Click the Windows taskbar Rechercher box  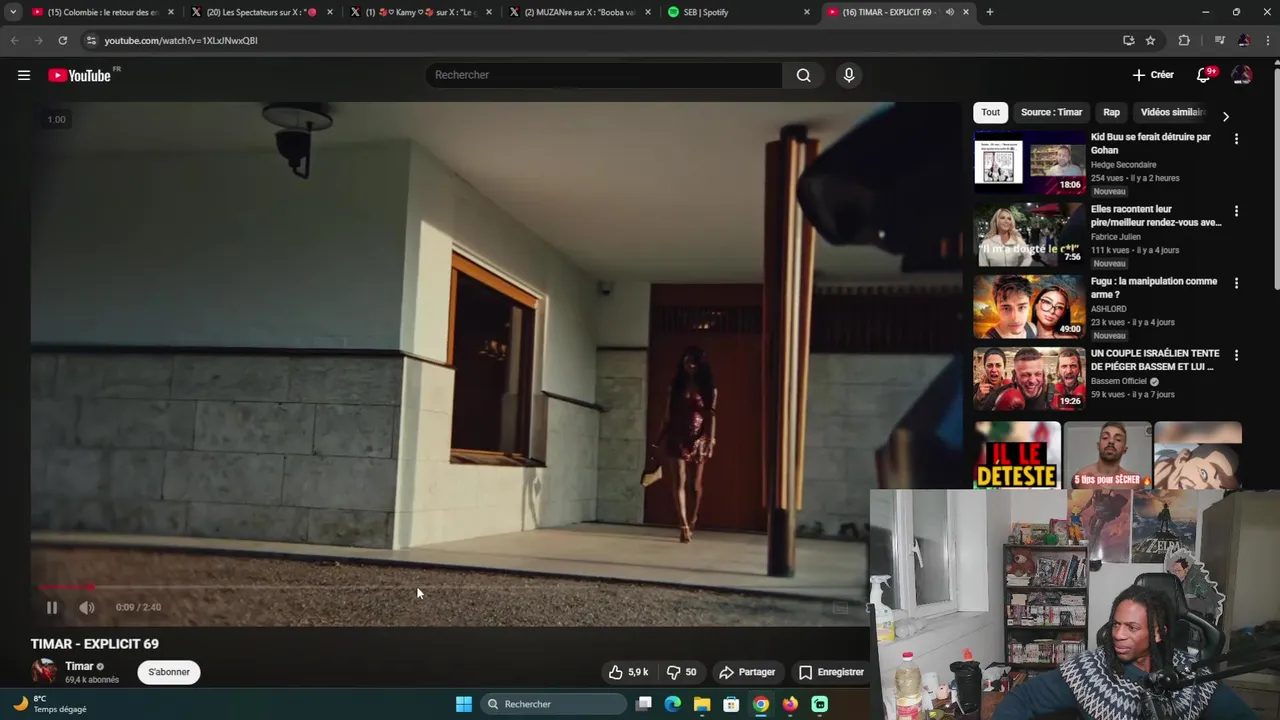(555, 704)
